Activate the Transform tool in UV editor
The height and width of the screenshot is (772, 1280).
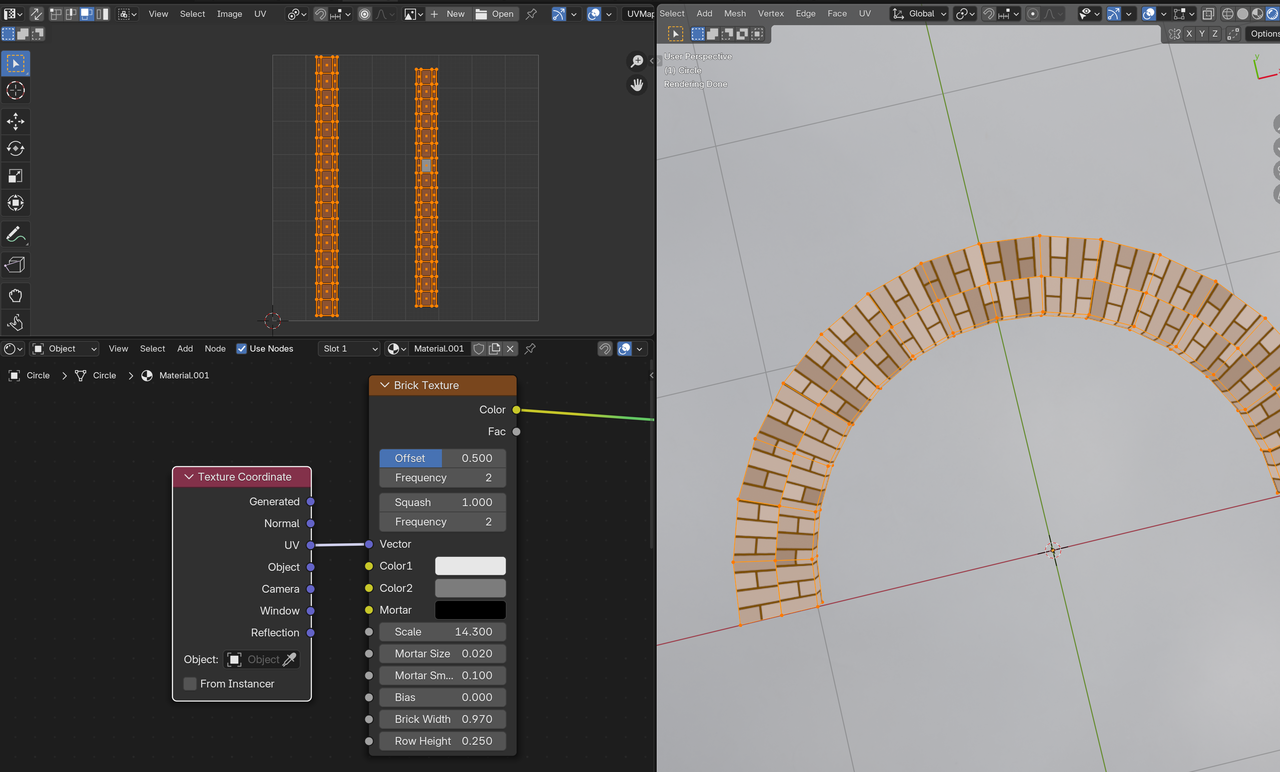point(16,203)
